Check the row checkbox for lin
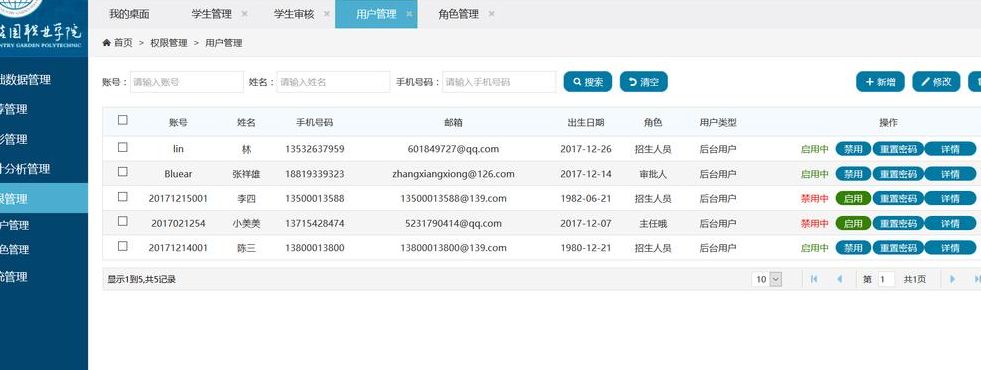 pos(123,147)
